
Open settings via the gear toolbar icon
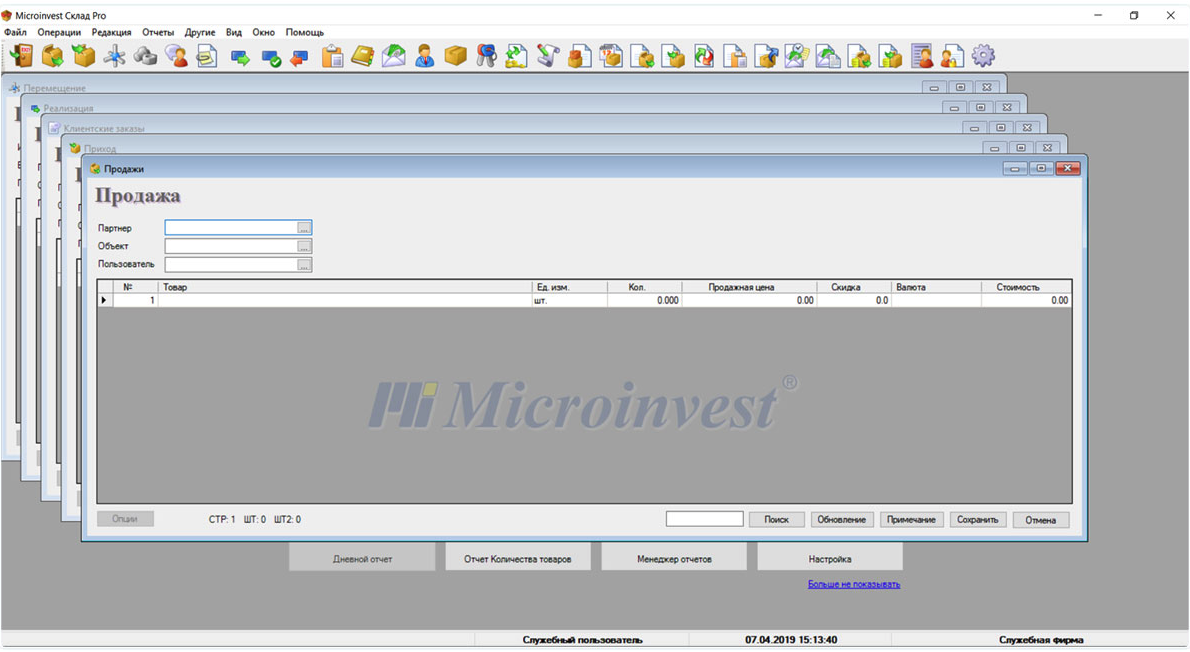click(x=983, y=56)
